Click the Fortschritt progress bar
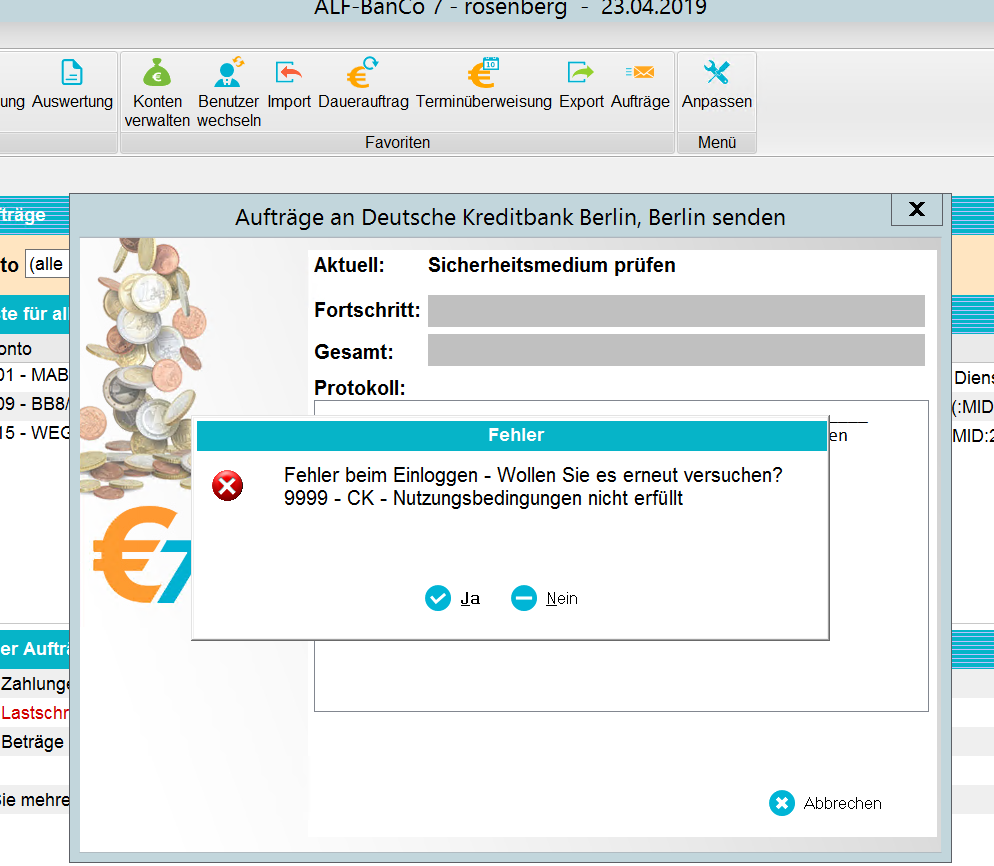This screenshot has height=866, width=994. coord(676,311)
